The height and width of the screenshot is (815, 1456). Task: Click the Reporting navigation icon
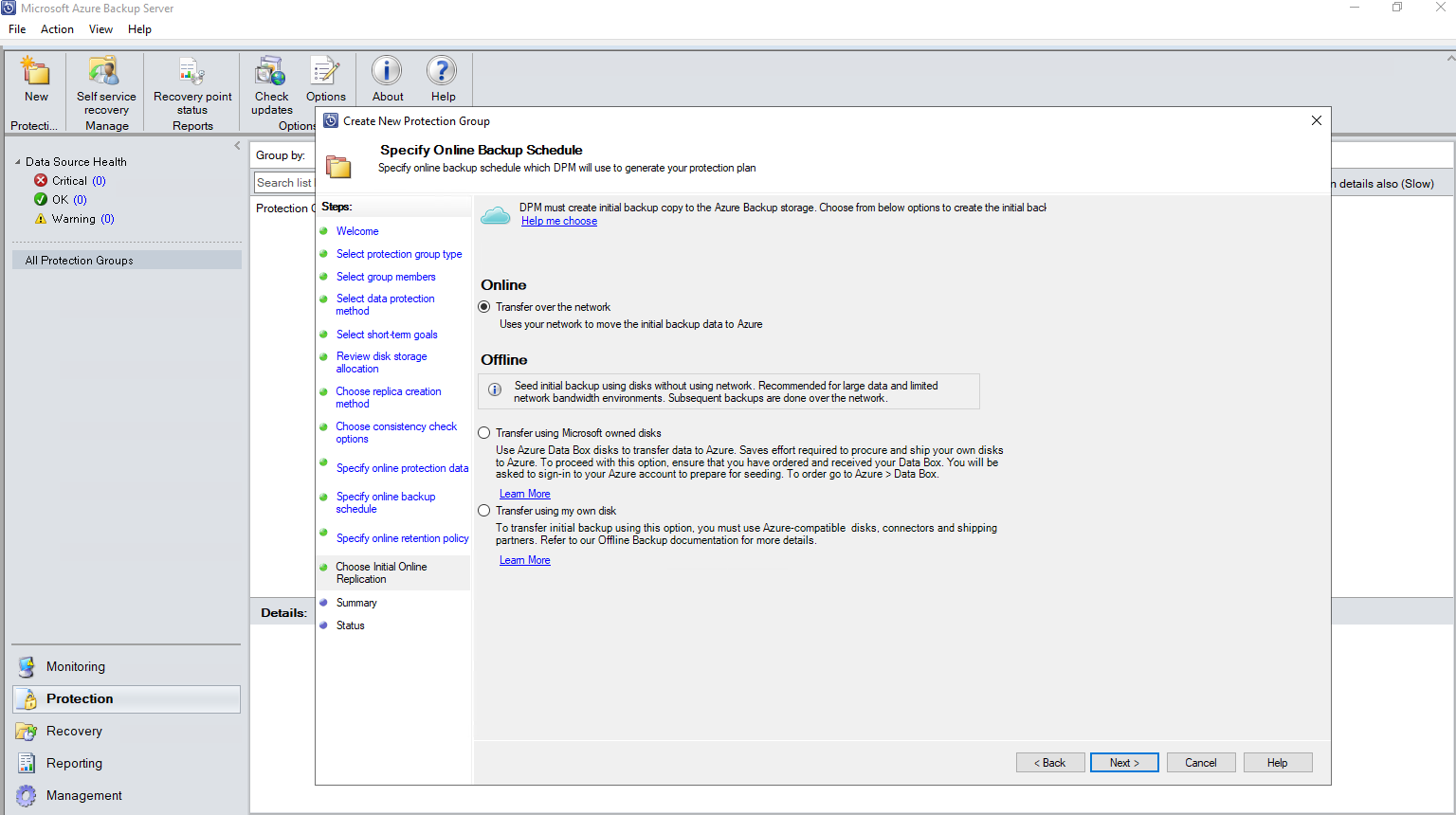coord(27,763)
